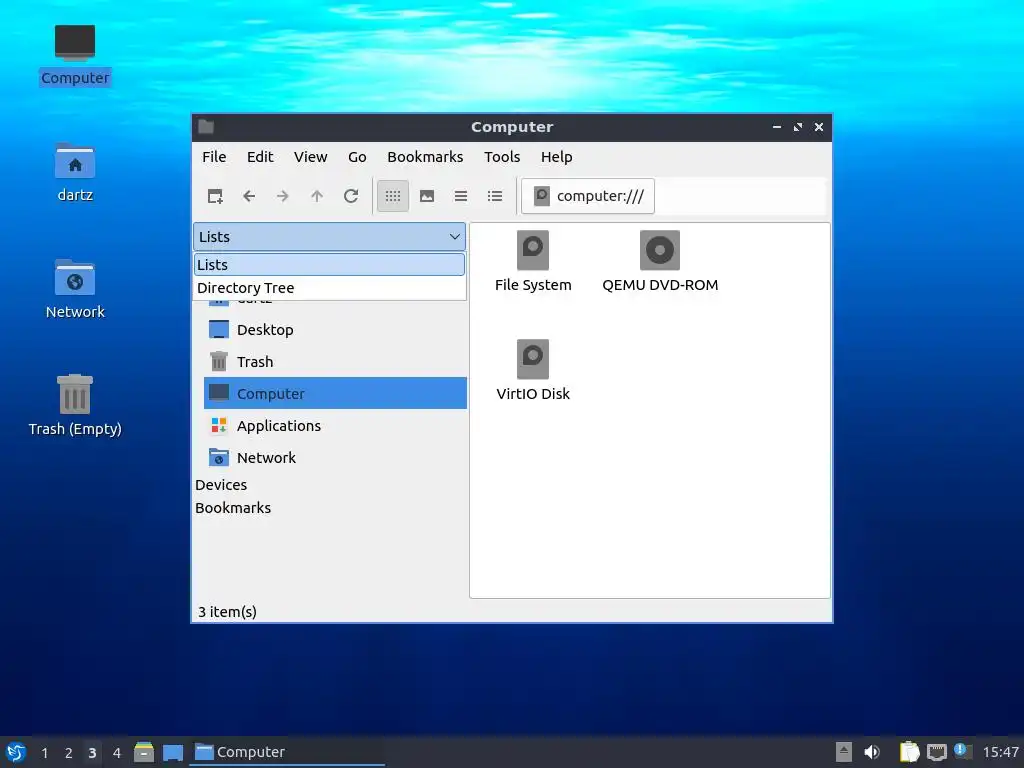Switch to workspace 2

[69, 752]
